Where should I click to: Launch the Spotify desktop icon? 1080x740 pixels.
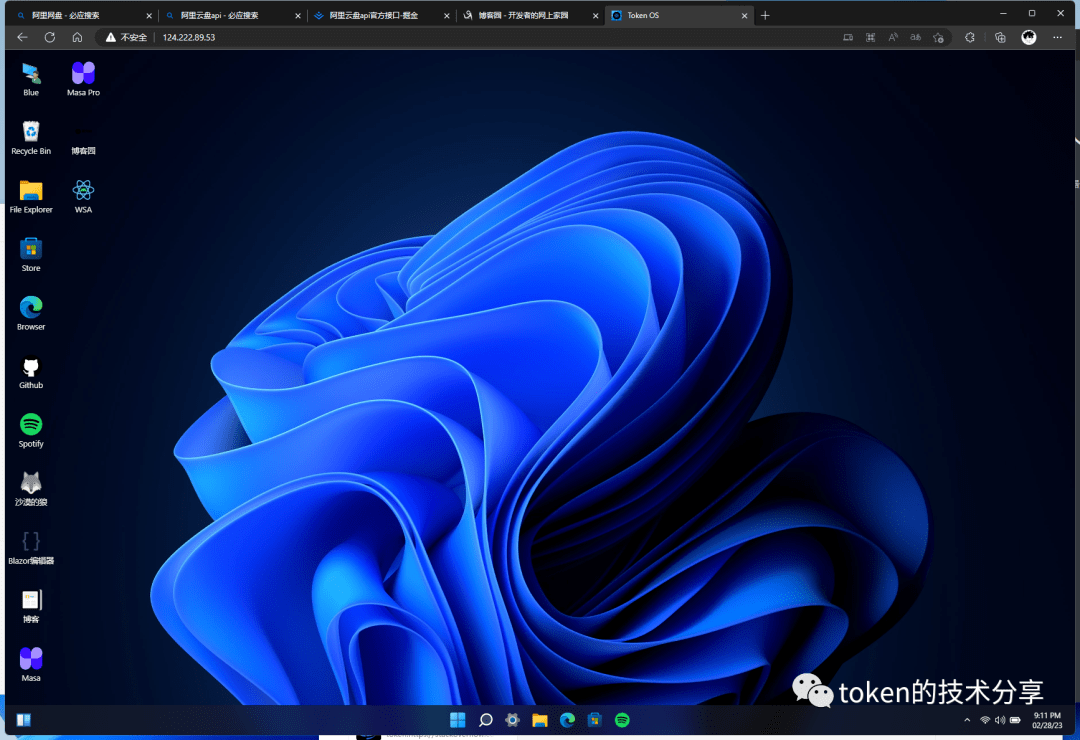click(x=31, y=425)
